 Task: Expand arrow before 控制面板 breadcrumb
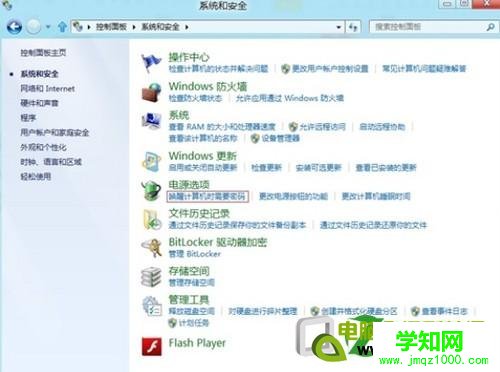coord(89,27)
